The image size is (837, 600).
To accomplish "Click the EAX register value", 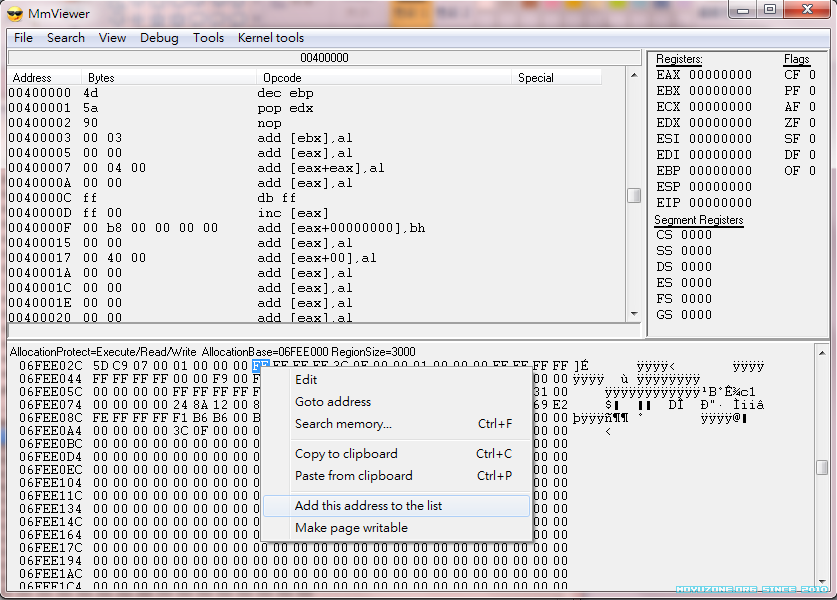I will point(720,75).
